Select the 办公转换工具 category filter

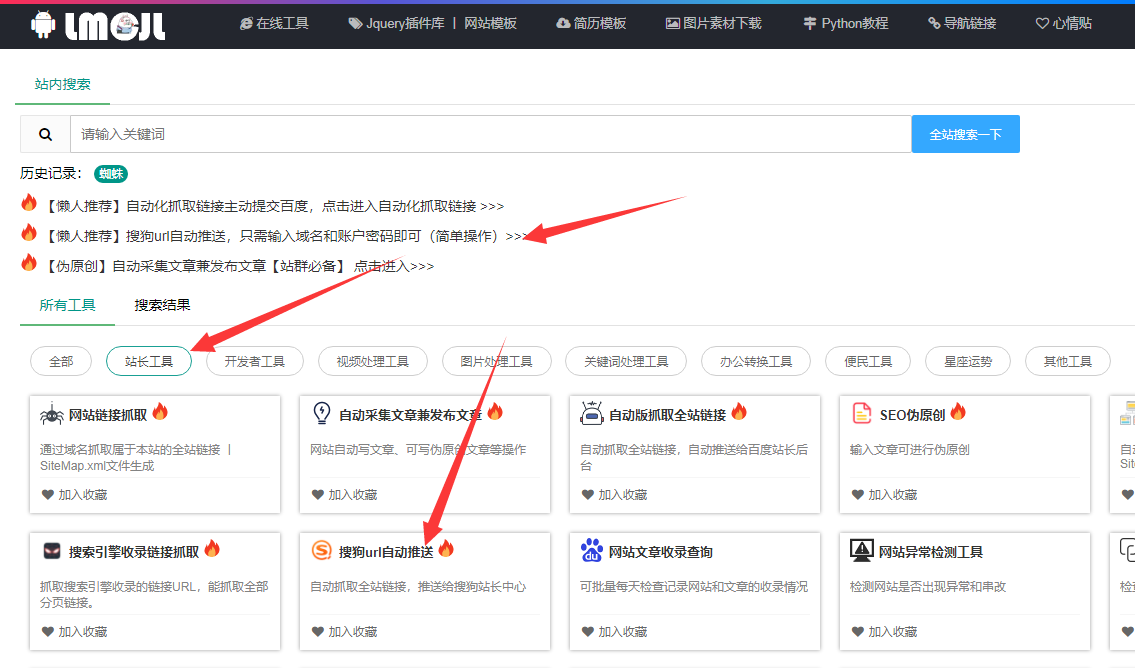756,361
